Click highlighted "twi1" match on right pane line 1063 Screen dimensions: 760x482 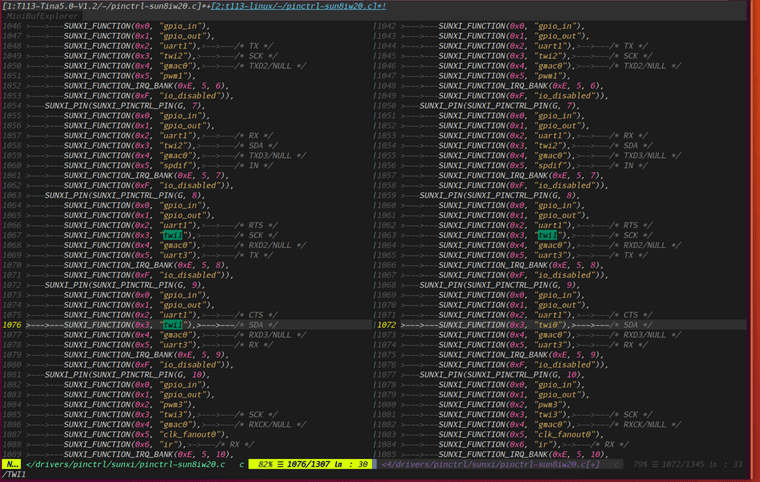point(547,235)
